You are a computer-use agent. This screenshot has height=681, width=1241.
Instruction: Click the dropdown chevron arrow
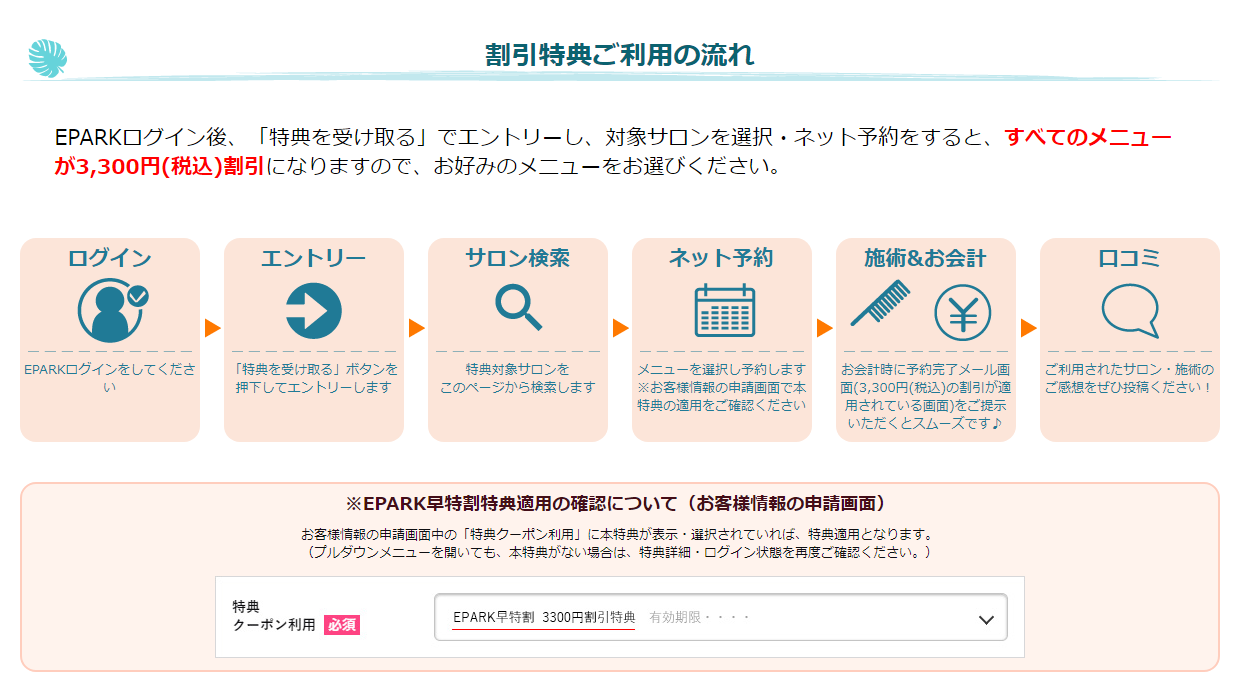pyautogui.click(x=987, y=620)
